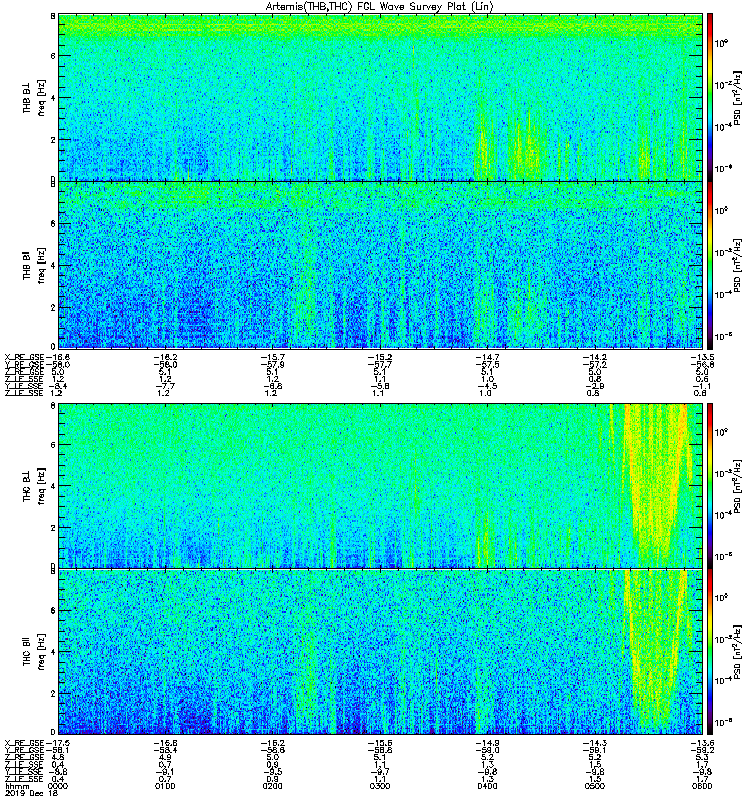Viewport: 750px width, 800px height.
Task: Click the -14.3 ephemeris value
Action: tap(595, 743)
